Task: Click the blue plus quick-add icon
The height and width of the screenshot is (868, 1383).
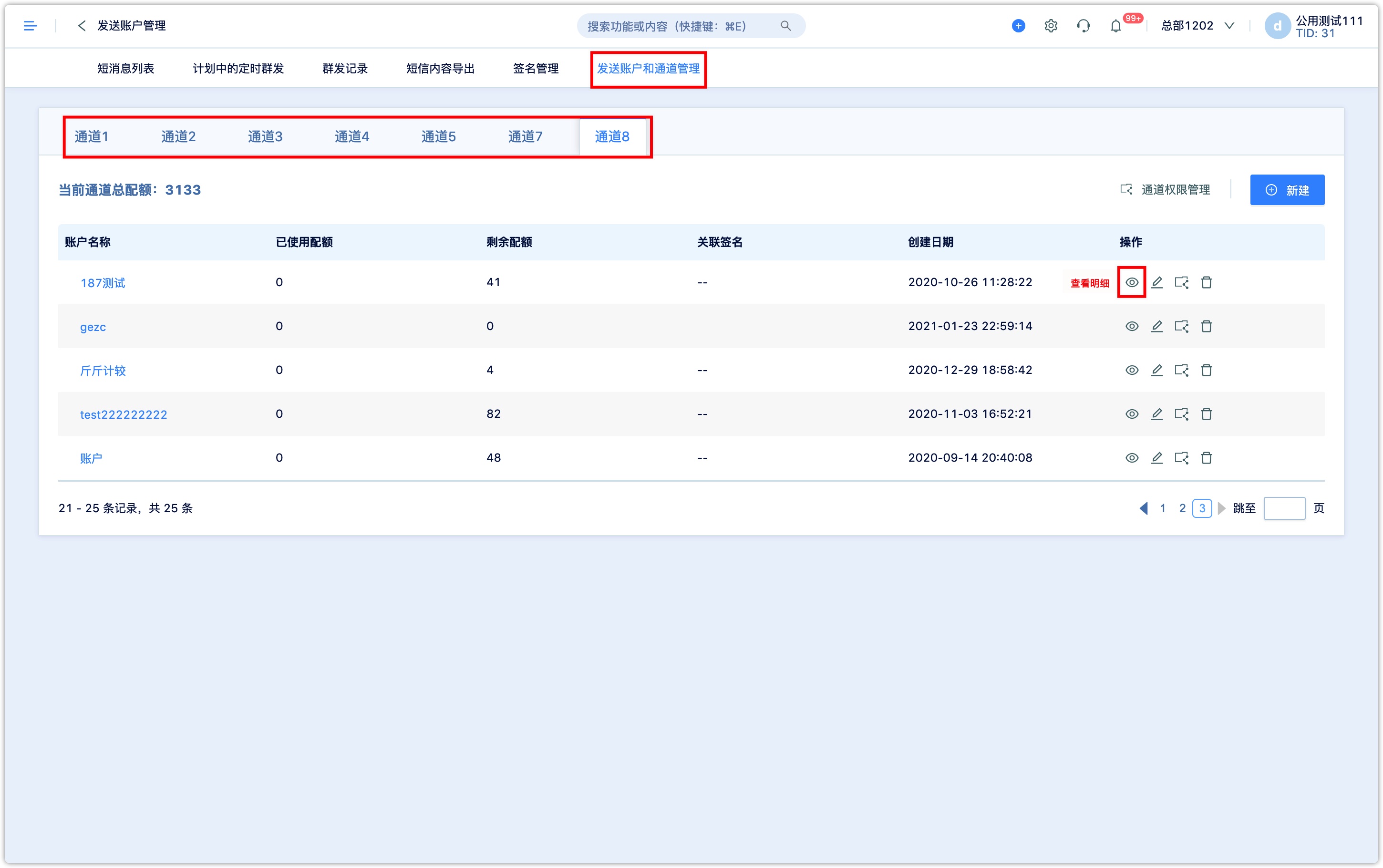Action: (1018, 26)
